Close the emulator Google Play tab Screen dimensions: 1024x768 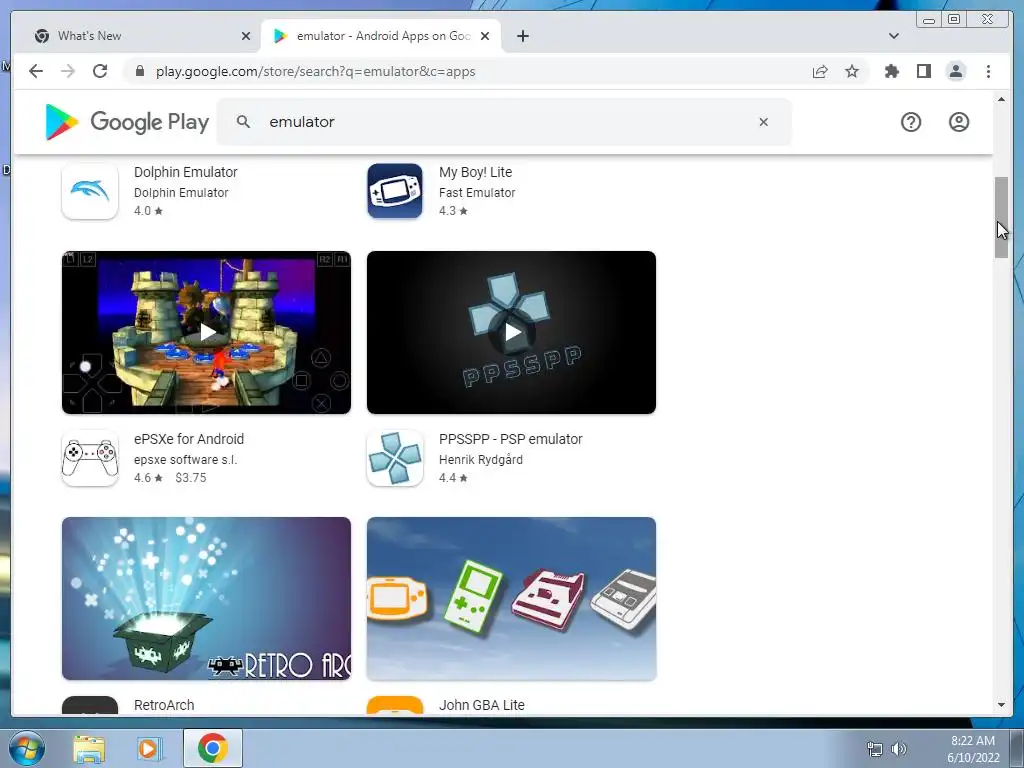(x=485, y=36)
